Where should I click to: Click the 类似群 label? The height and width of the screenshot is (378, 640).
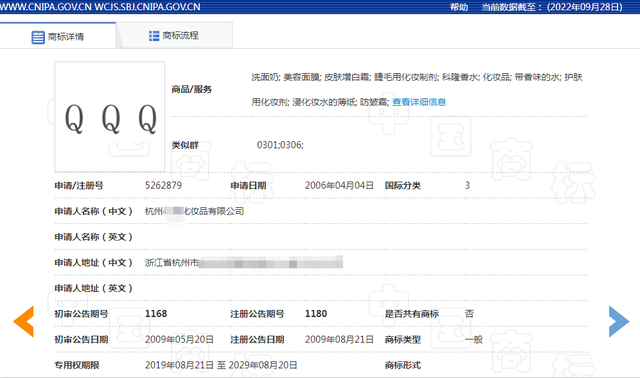click(x=185, y=145)
